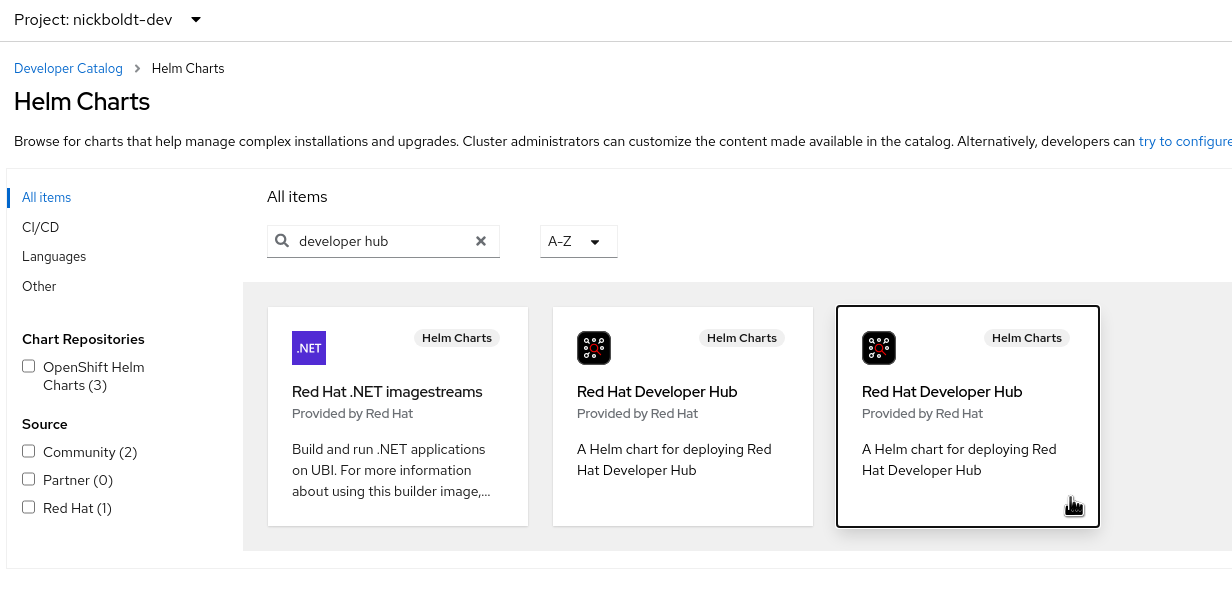Select the CI/CD category
The height and width of the screenshot is (600, 1232).
pyautogui.click(x=41, y=227)
